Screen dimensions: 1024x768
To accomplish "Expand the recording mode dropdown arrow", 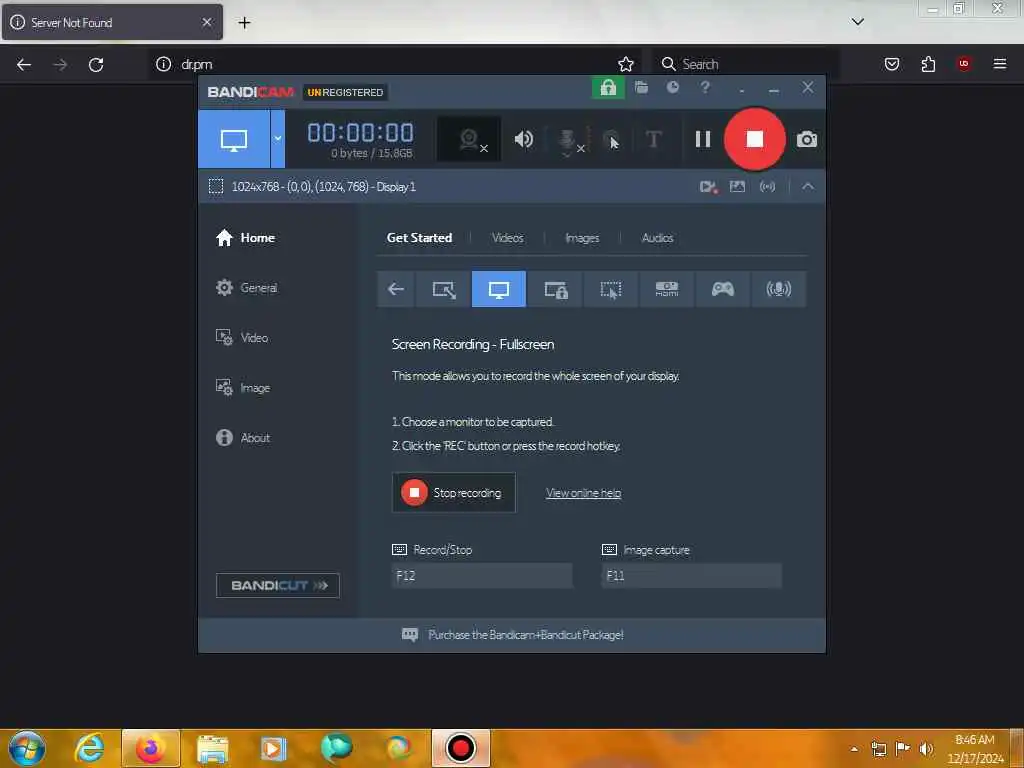I will (x=278, y=139).
